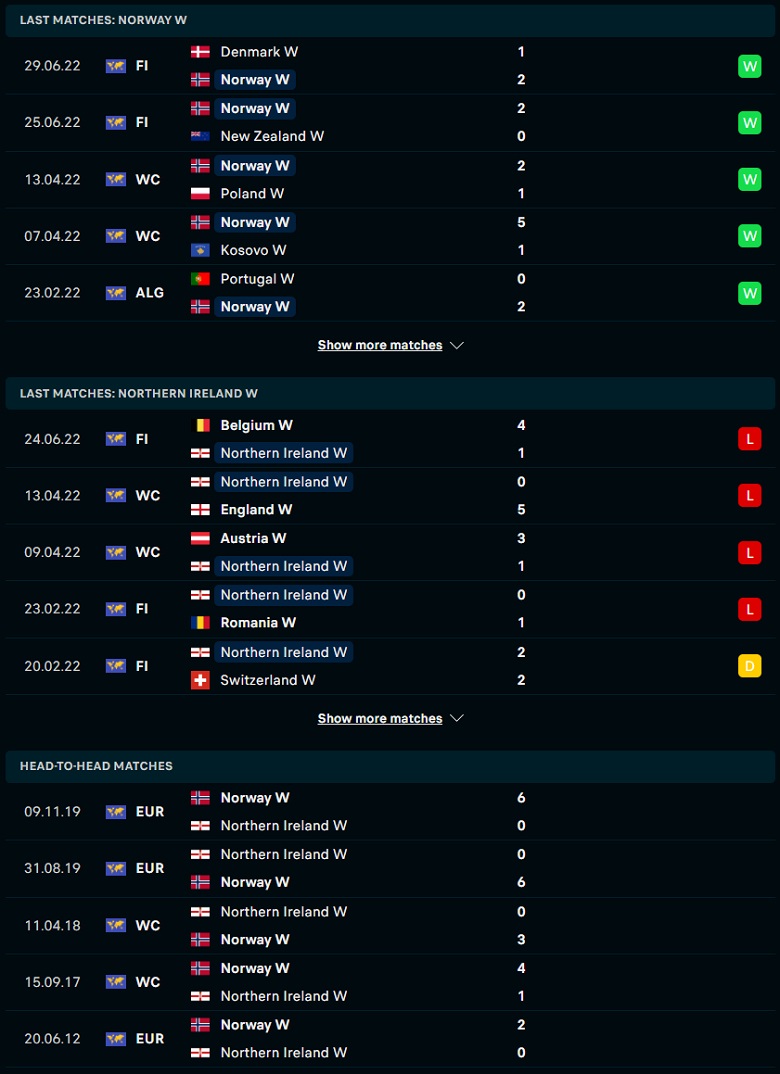Click the world map icon beside ALG
This screenshot has height=1074, width=780.
[116, 292]
